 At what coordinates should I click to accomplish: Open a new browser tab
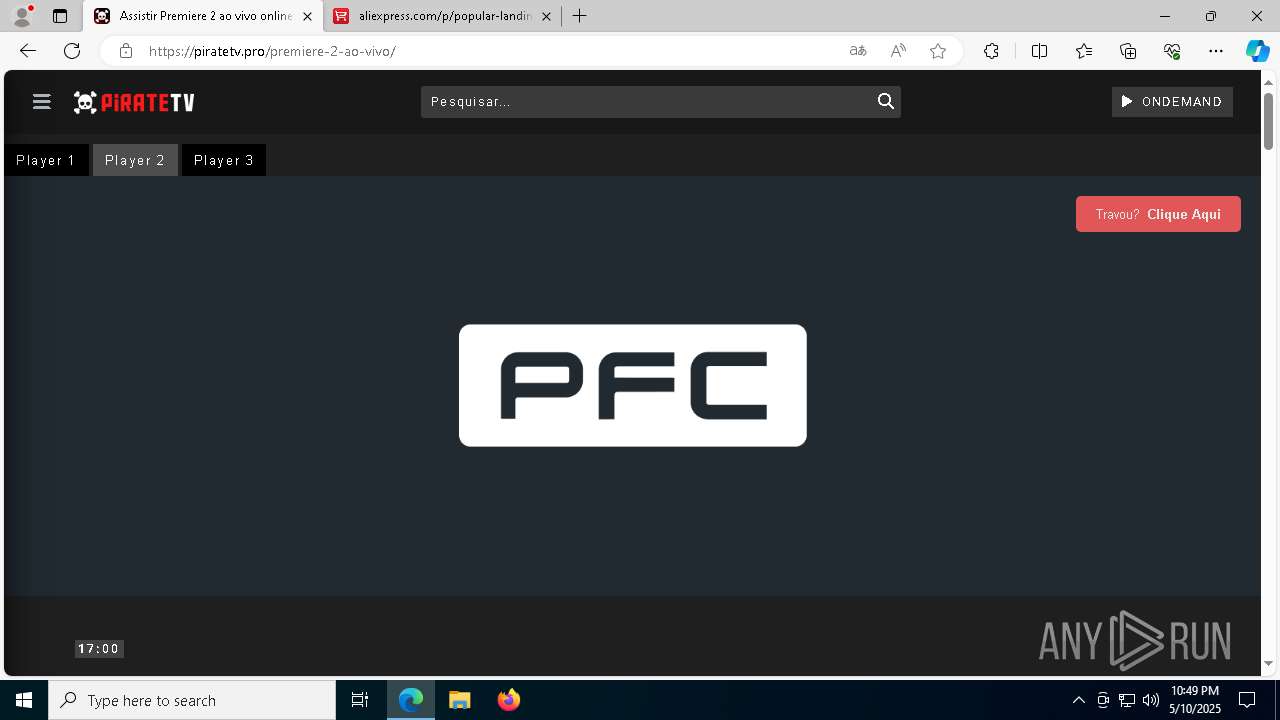point(579,16)
